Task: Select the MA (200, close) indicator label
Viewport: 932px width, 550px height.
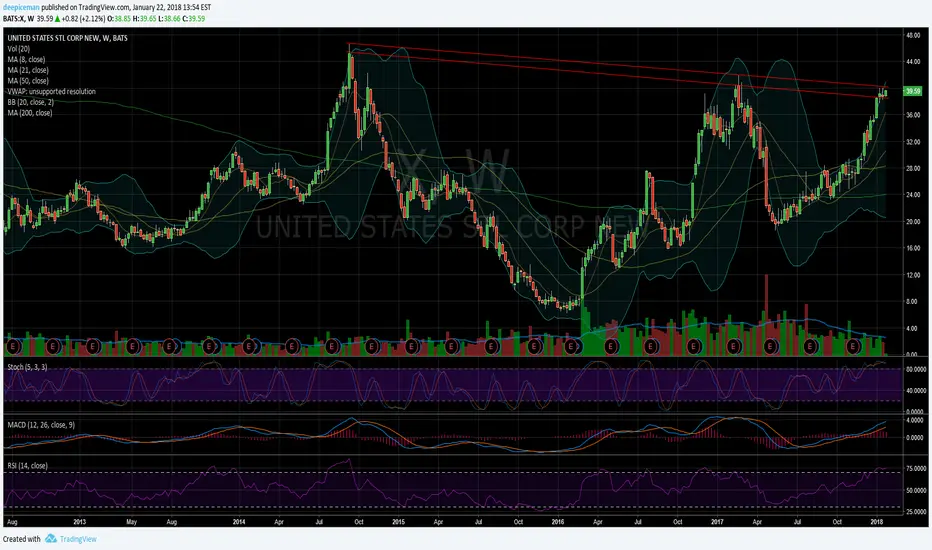Action: [x=30, y=113]
